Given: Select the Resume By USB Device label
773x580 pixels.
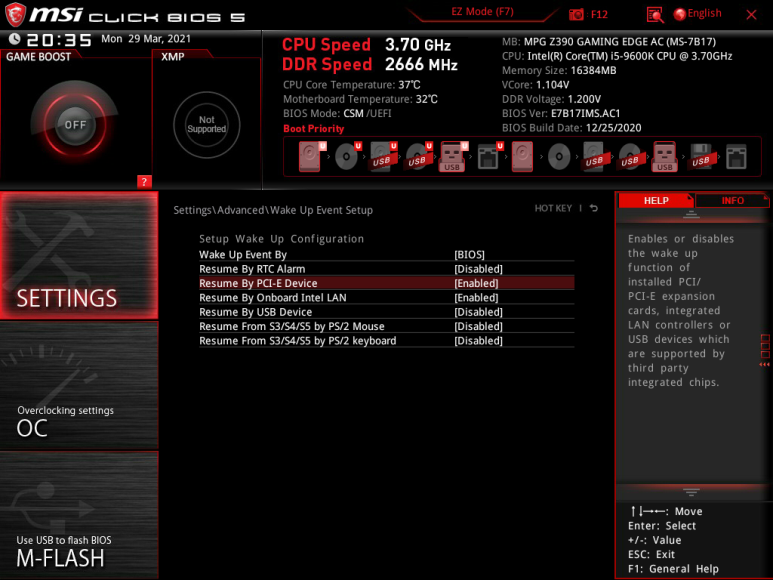Looking at the screenshot, I should click(255, 312).
